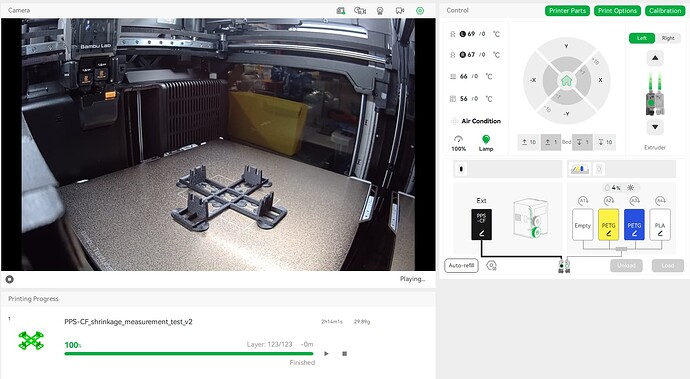Click the PPS-CF_shrinkage_measurement_test_v2 job name
Viewport: 690px width, 379px height.
pos(128,322)
